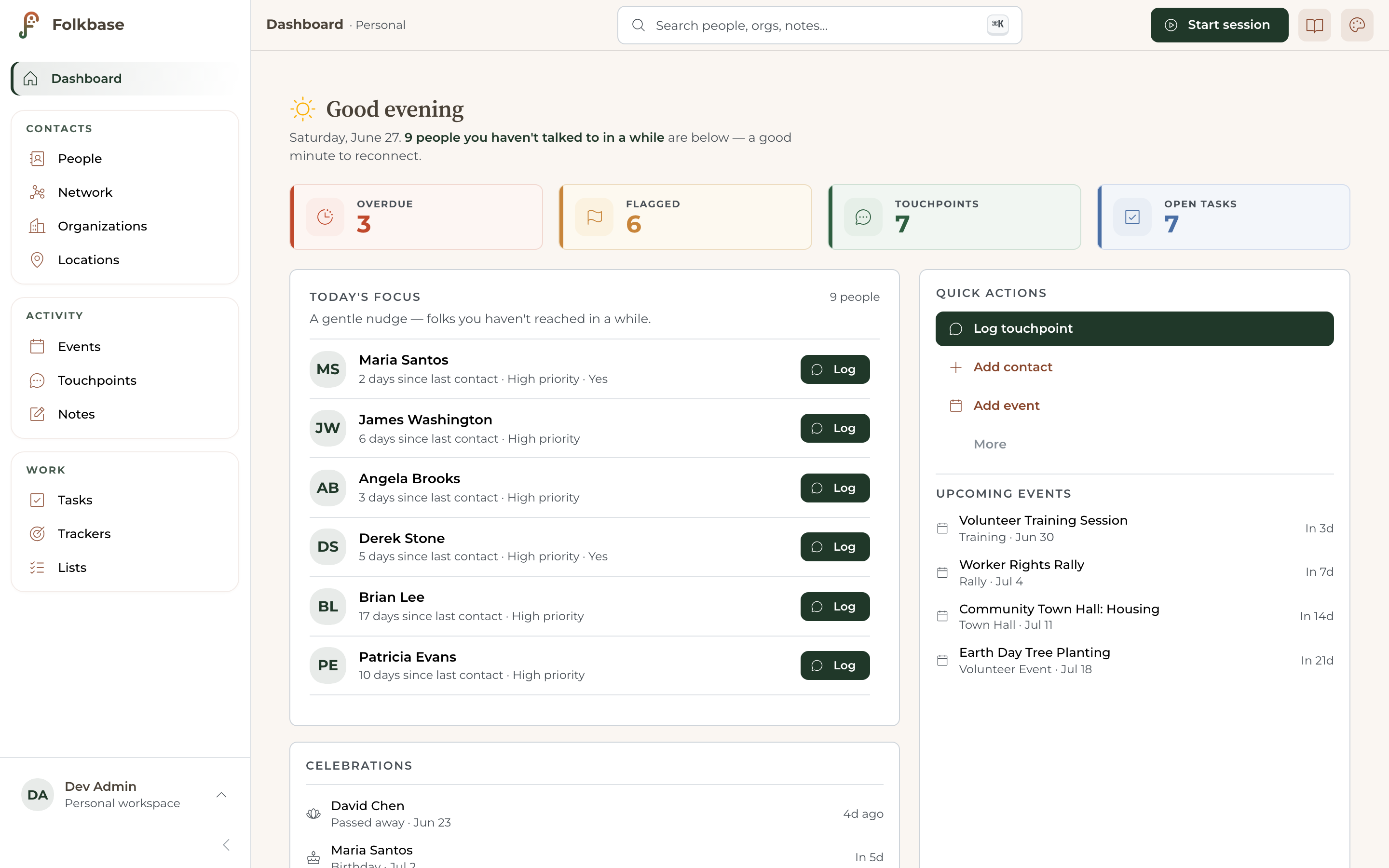Open the palette theme icon
This screenshot has width=1389, height=868.
coord(1357,25)
